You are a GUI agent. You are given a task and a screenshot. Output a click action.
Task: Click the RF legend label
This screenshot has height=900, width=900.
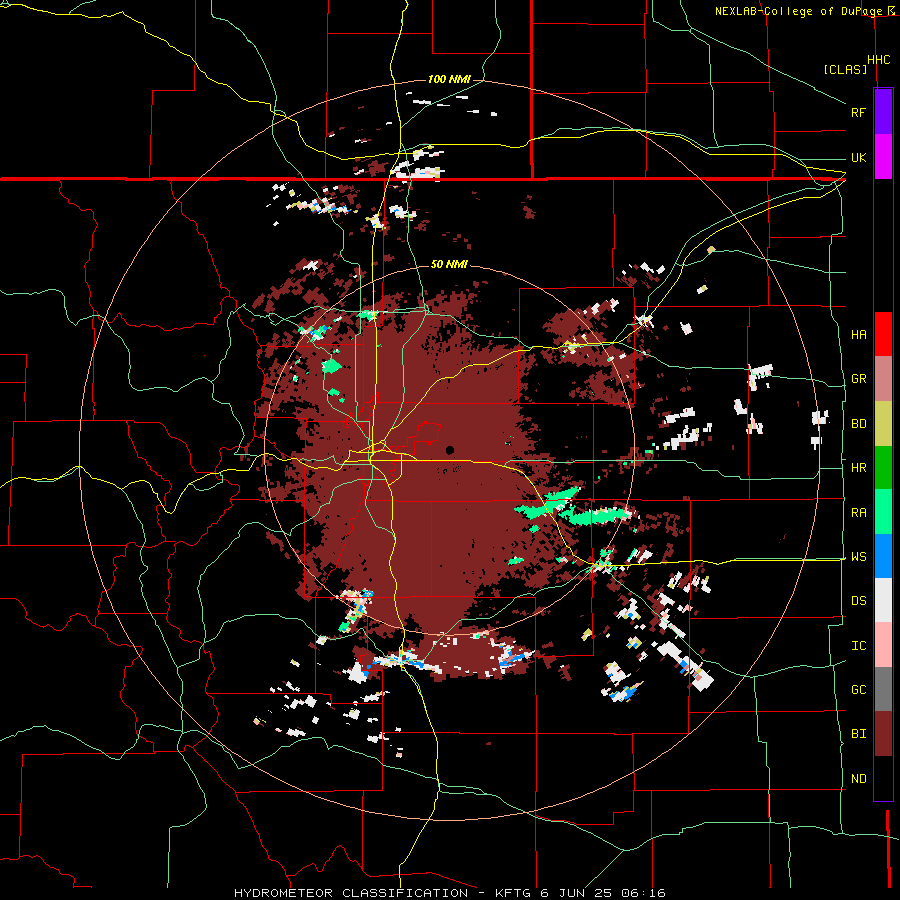click(x=858, y=112)
